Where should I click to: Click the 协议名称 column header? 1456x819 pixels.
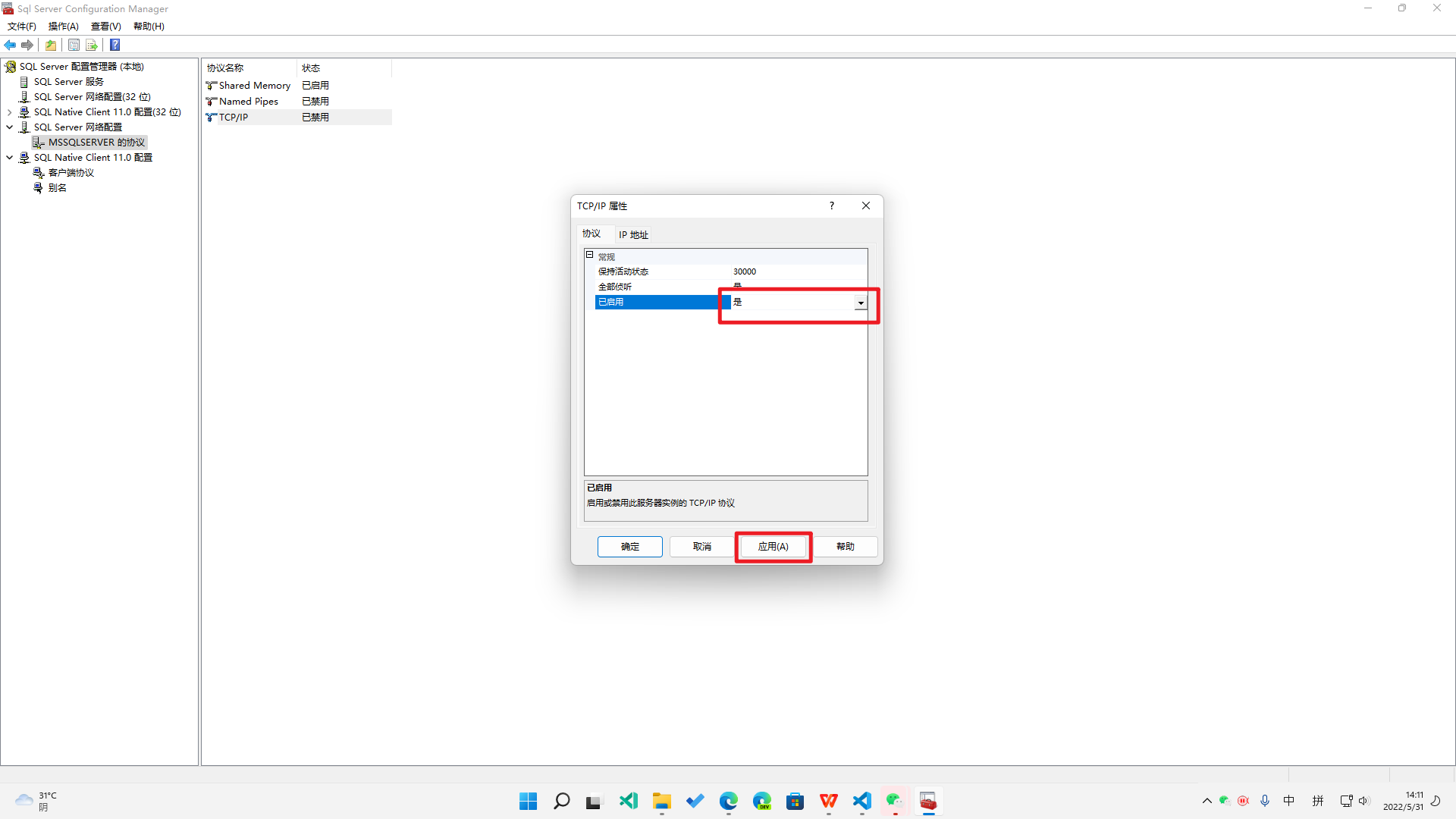(249, 68)
